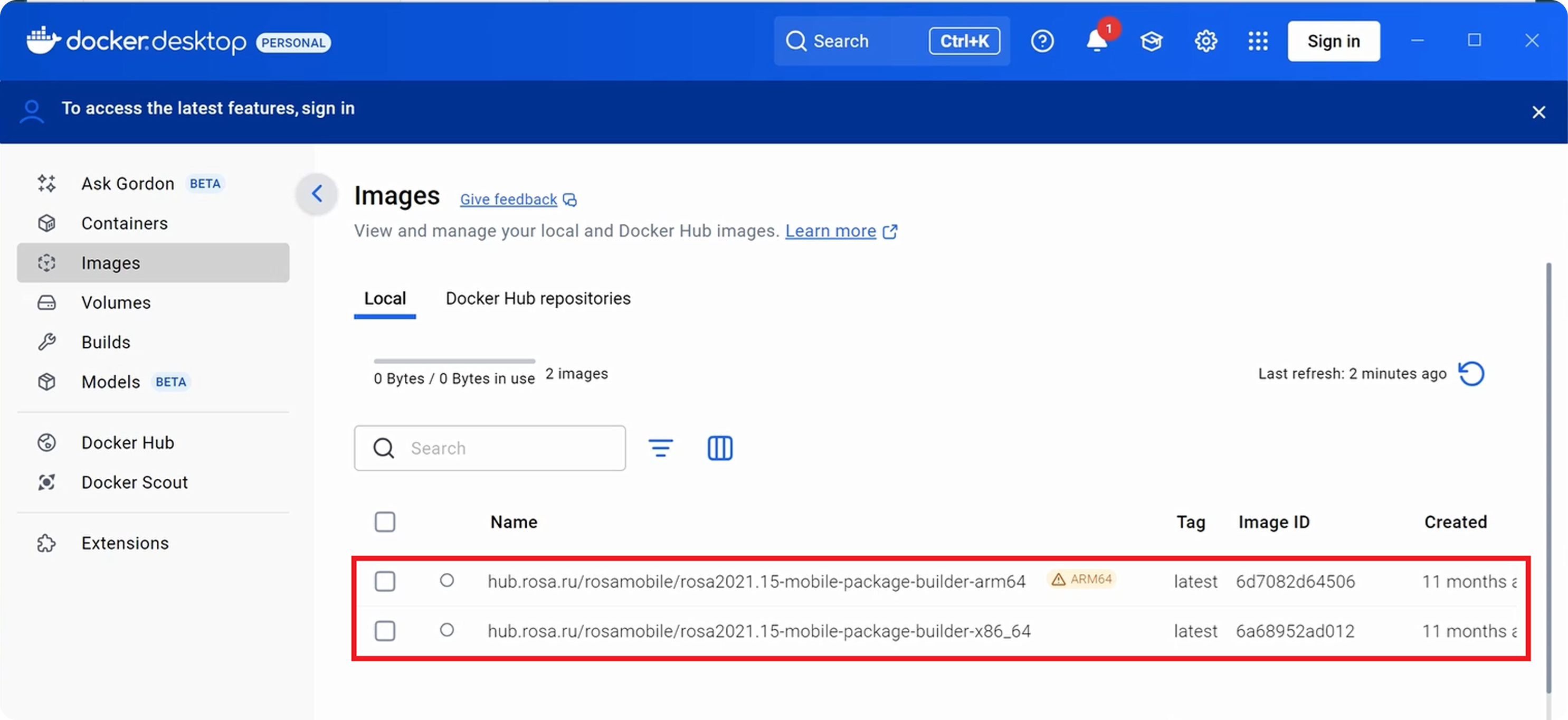
Task: Click the latest tag of x86_64 image
Action: pyautogui.click(x=1195, y=631)
